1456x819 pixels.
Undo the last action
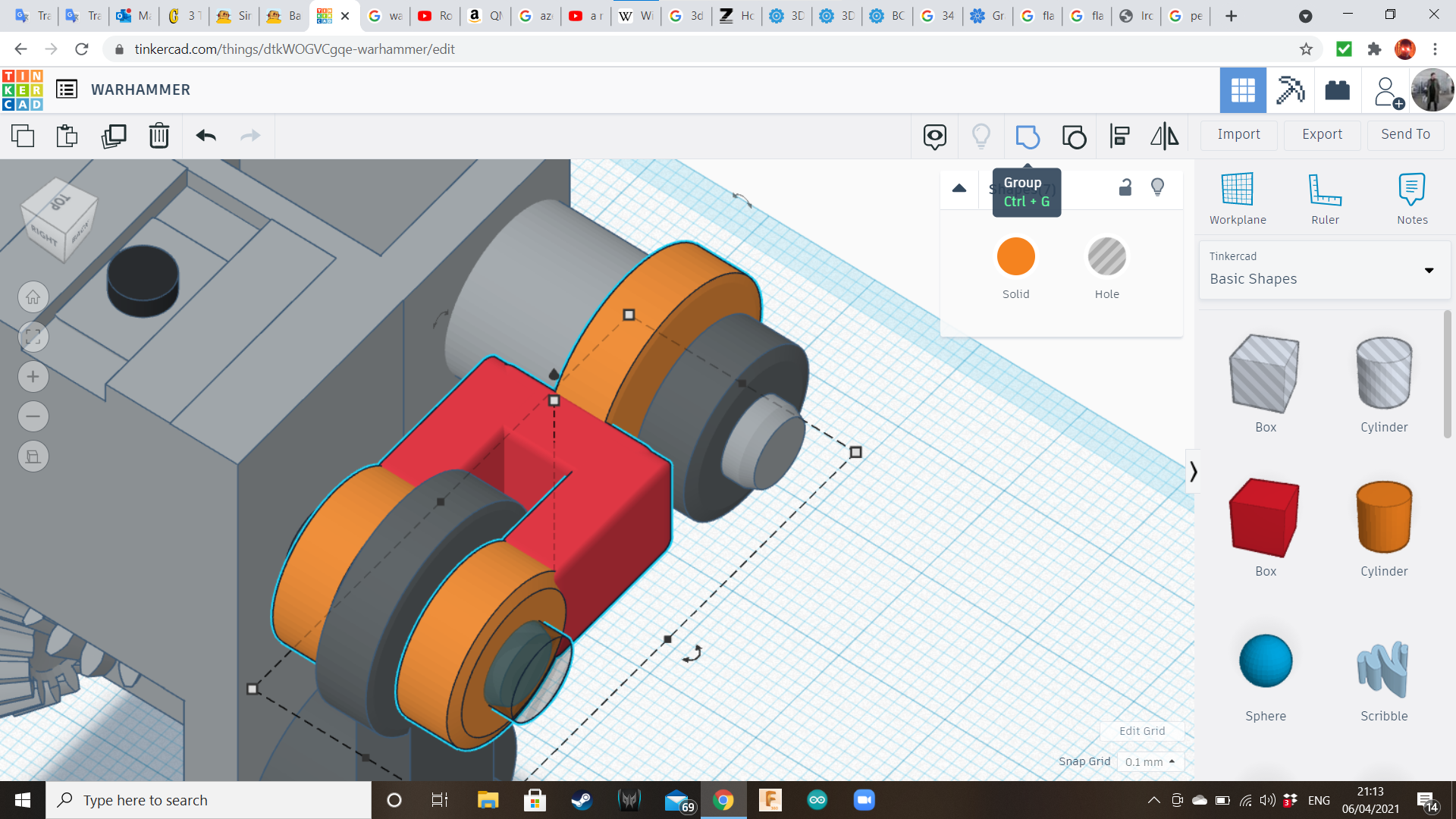(206, 136)
